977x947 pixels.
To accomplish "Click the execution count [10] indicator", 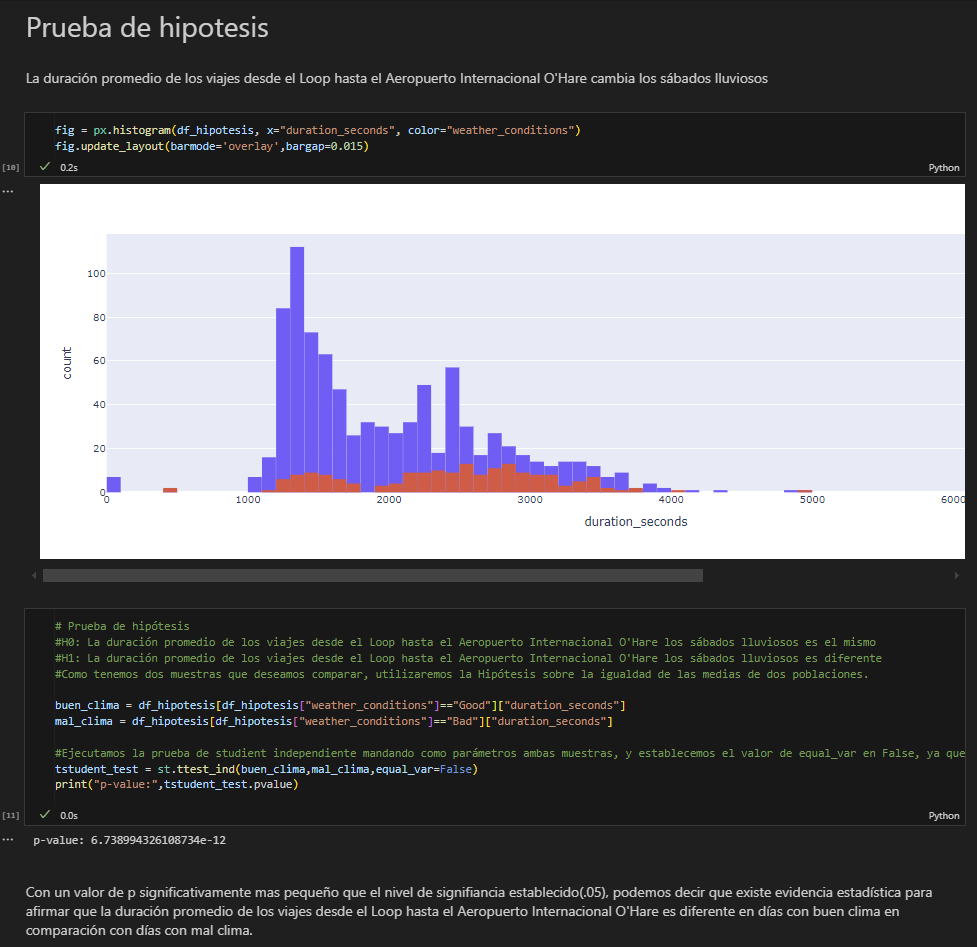I will pos(11,167).
